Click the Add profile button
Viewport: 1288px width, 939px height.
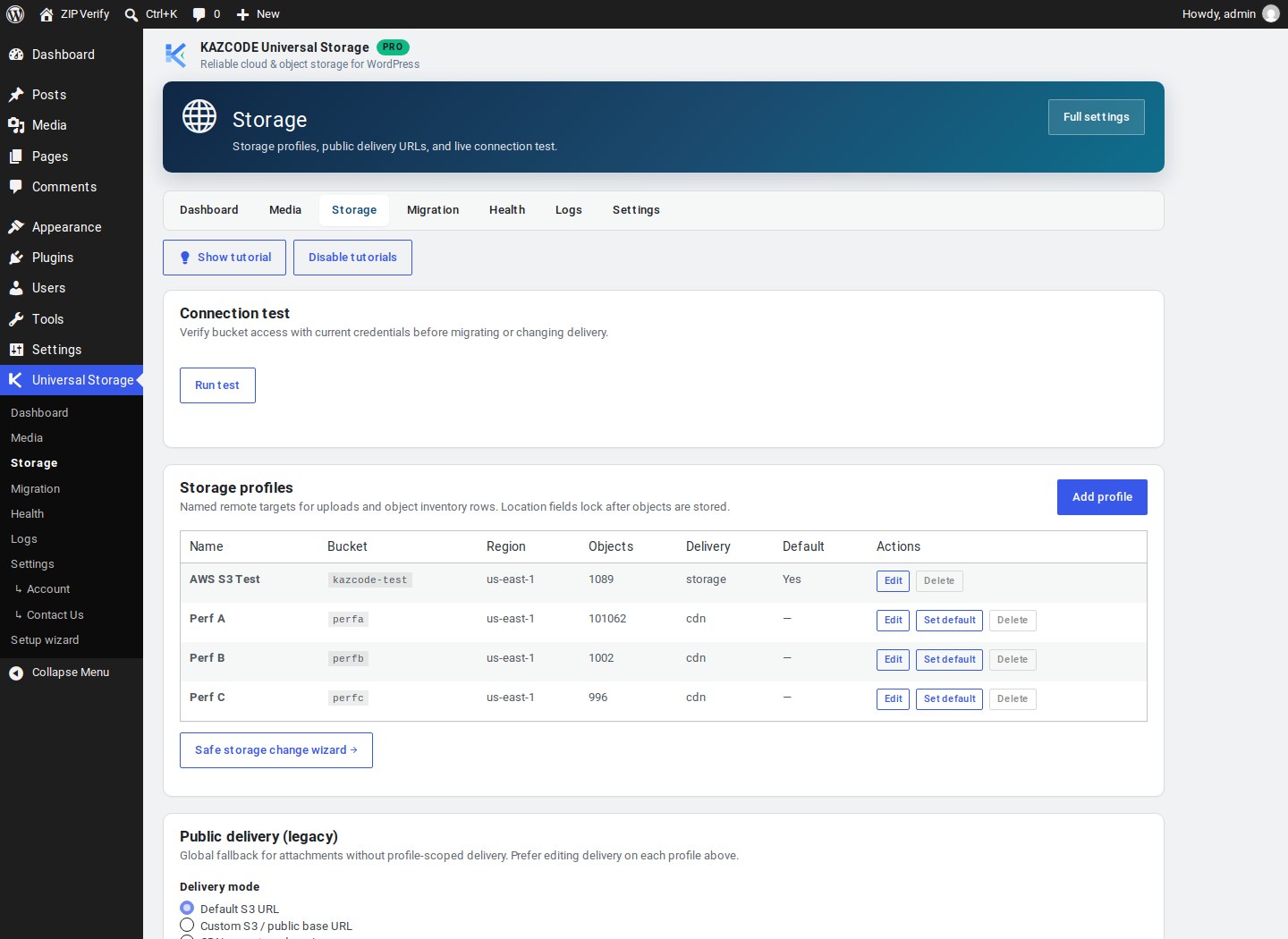pyautogui.click(x=1102, y=497)
